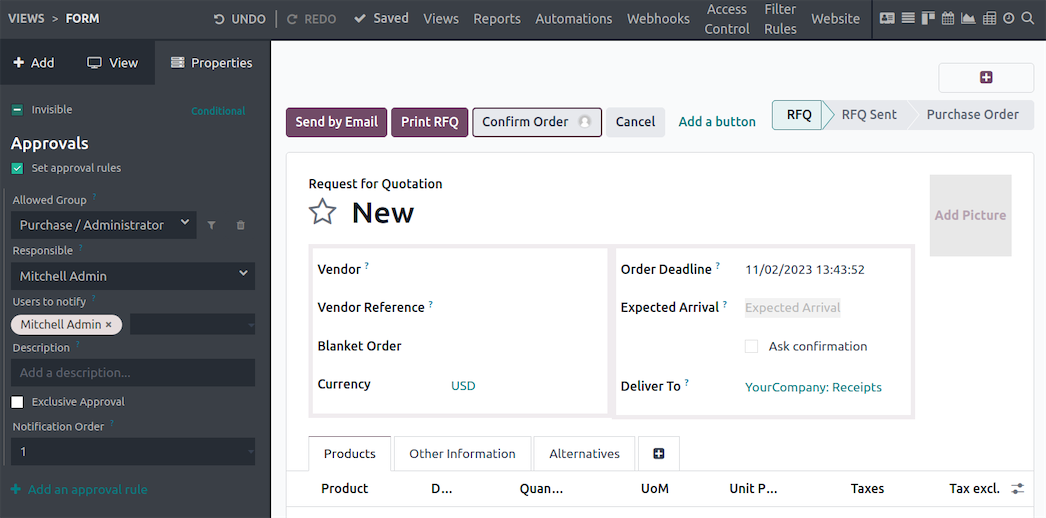
Task: Open the Automations menu
Action: [x=573, y=19]
